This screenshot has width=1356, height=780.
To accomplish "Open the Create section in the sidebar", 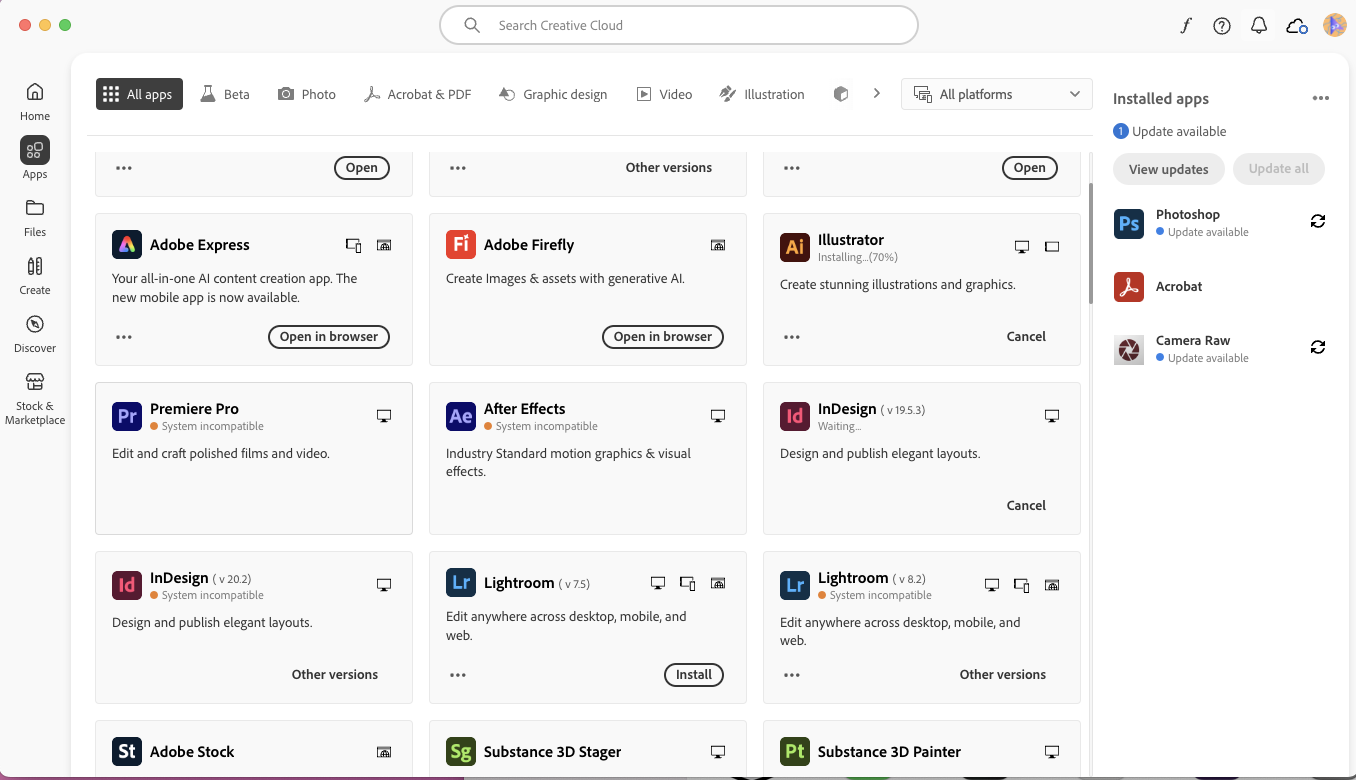I will pyautogui.click(x=35, y=275).
